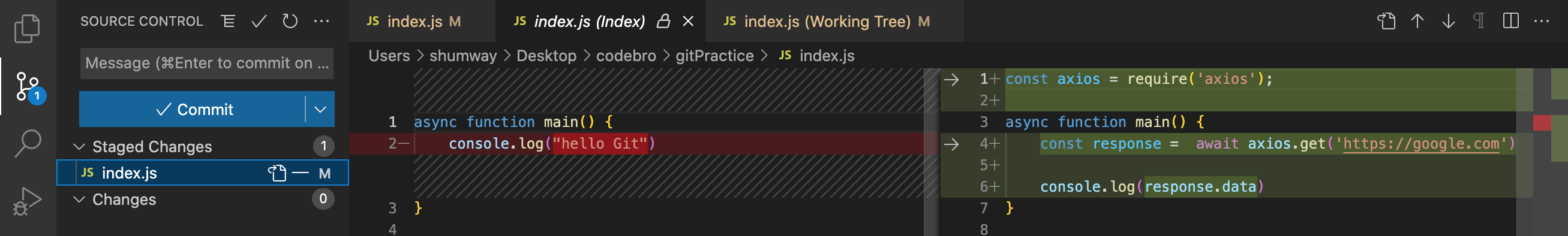Toggle whitespace trim difference display
1568x236 pixels.
click(x=1479, y=22)
